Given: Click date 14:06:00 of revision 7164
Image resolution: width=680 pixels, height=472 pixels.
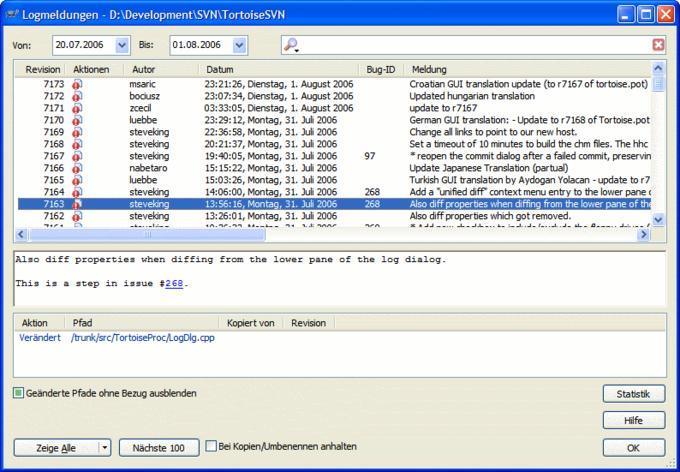Looking at the screenshot, I should coord(271,192).
